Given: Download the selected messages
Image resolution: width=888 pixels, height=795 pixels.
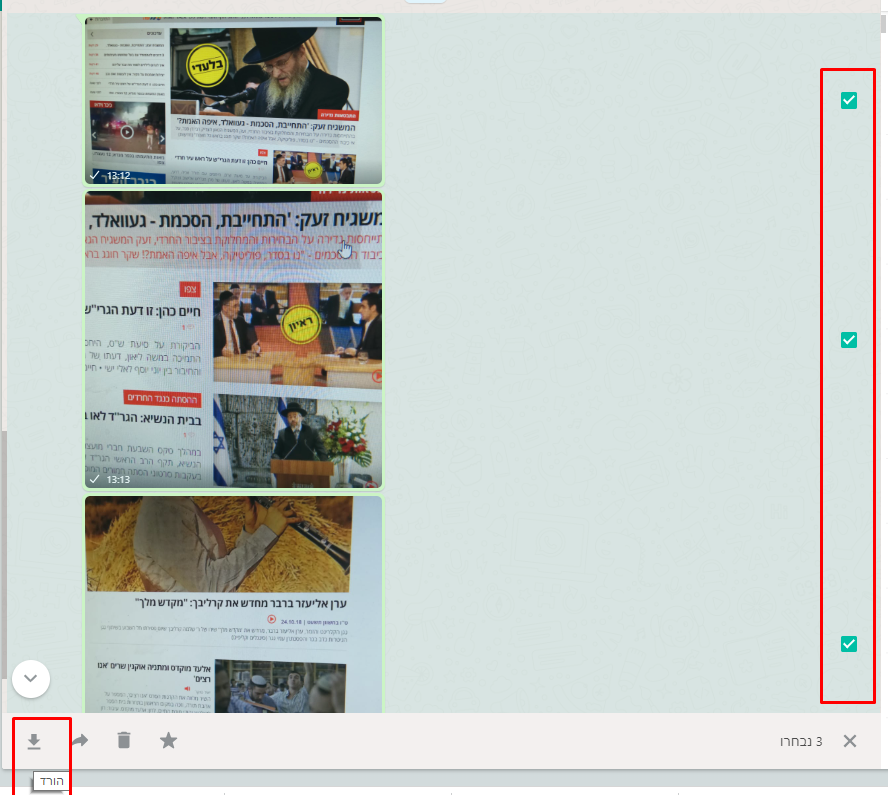Looking at the screenshot, I should pos(34,741).
